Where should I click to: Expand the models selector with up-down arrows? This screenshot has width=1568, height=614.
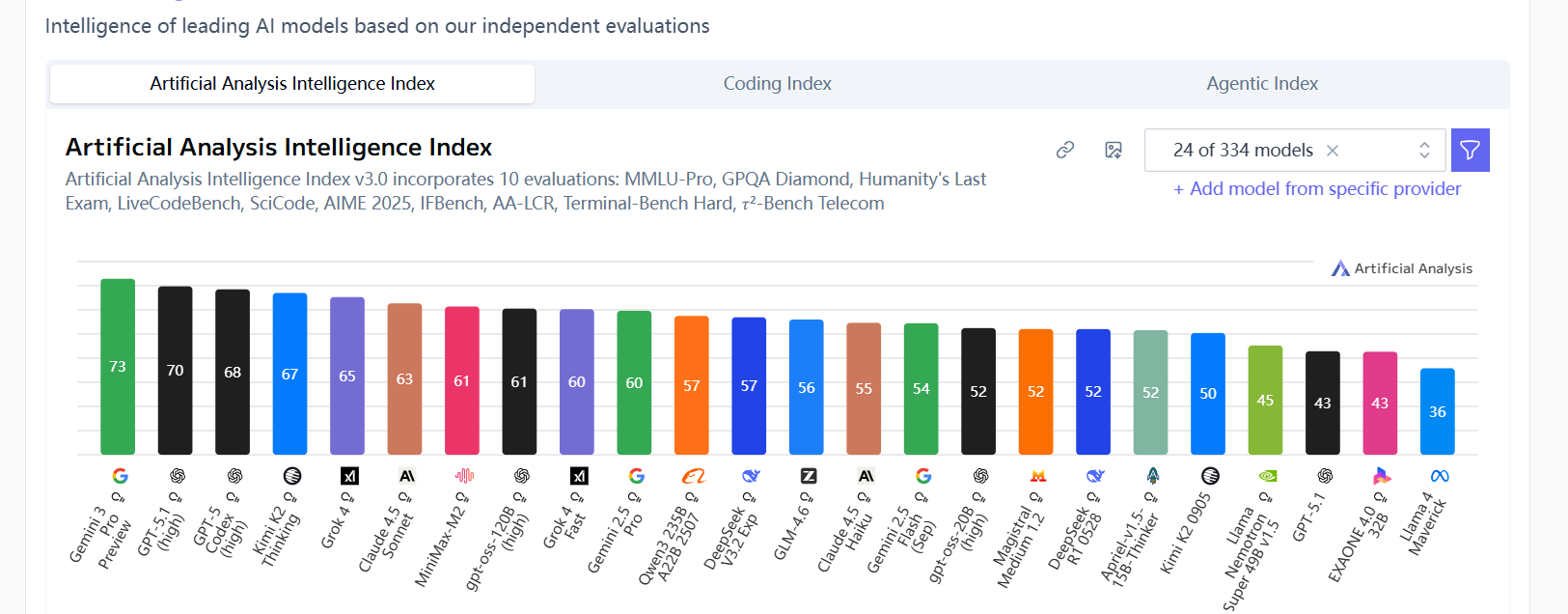click(x=1424, y=150)
